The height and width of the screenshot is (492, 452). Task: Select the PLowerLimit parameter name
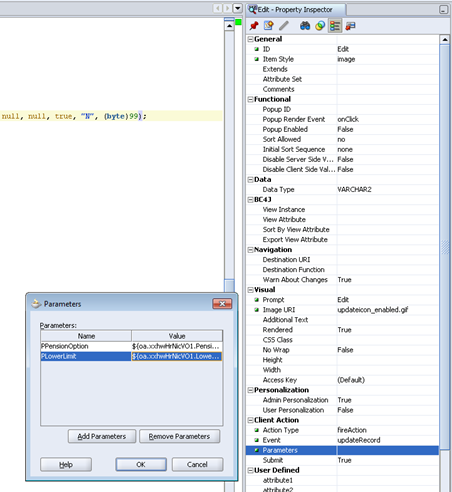click(x=86, y=356)
